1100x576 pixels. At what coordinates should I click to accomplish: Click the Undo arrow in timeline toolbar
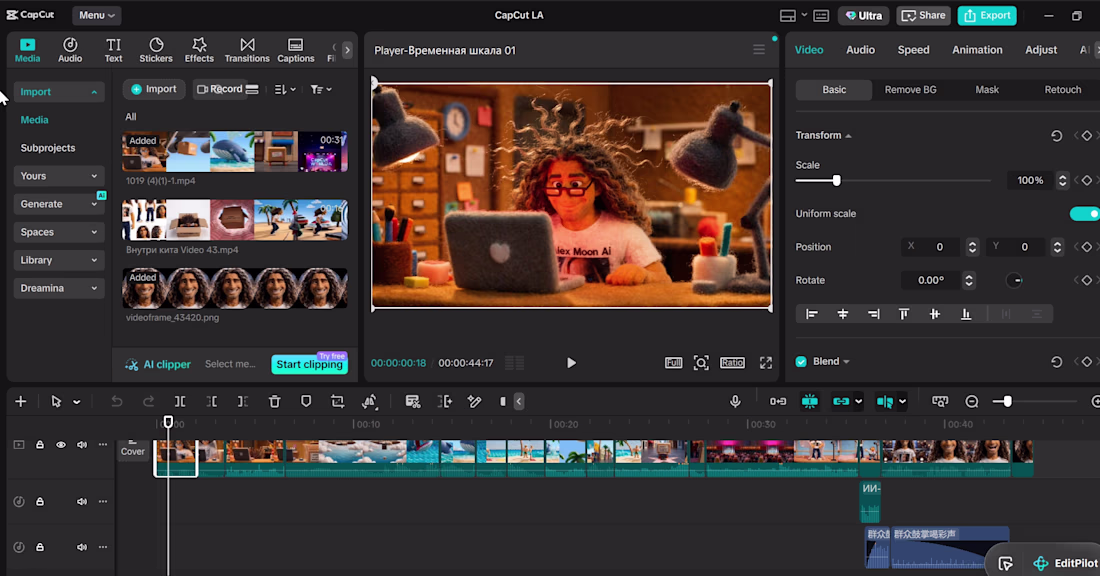[116, 401]
